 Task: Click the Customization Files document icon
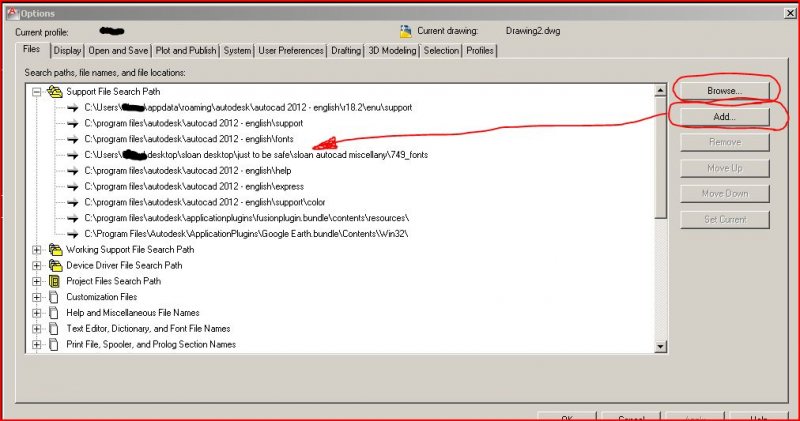pos(54,297)
